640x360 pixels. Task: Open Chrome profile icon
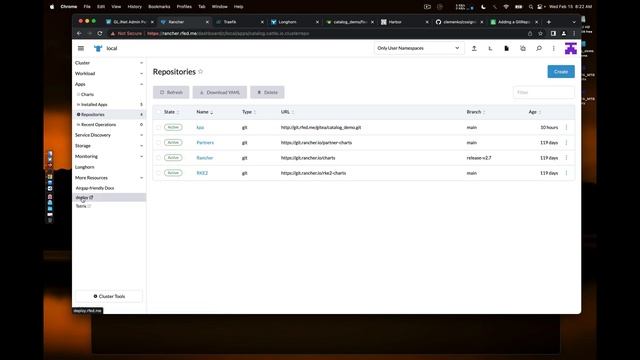[564, 33]
